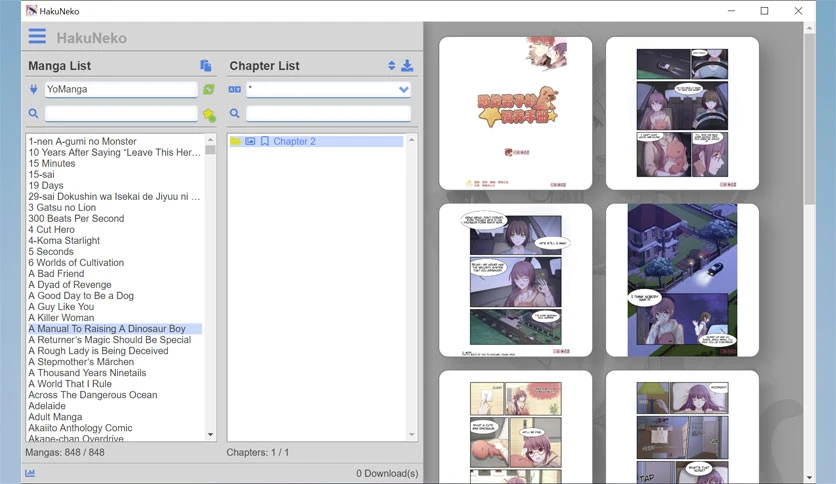The height and width of the screenshot is (484, 836).
Task: Click manga list scrollbar down arrow
Action: point(211,435)
